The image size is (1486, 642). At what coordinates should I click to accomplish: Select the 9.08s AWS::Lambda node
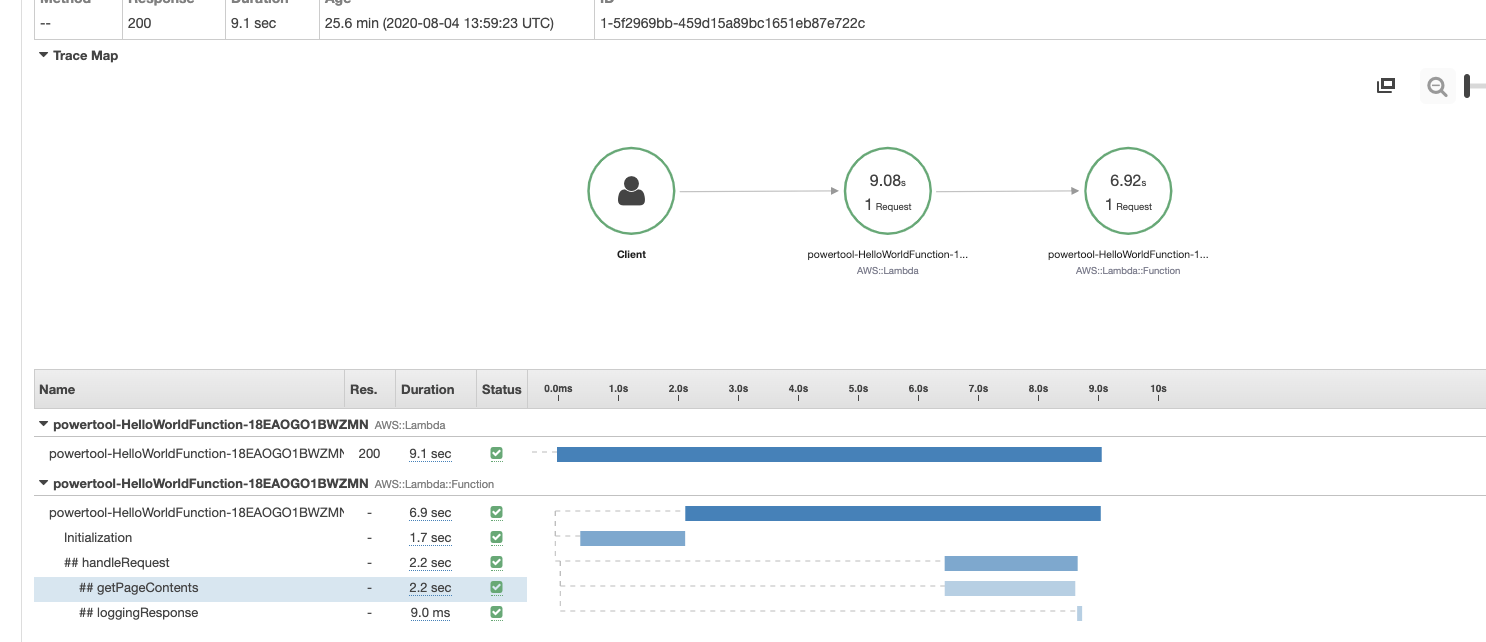(x=888, y=191)
